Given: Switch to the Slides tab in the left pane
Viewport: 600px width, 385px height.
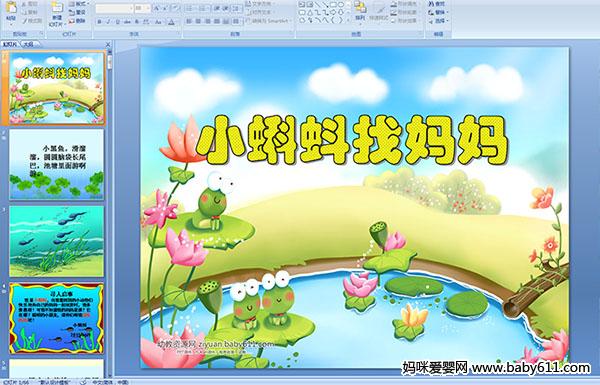Looking at the screenshot, I should click(10, 44).
